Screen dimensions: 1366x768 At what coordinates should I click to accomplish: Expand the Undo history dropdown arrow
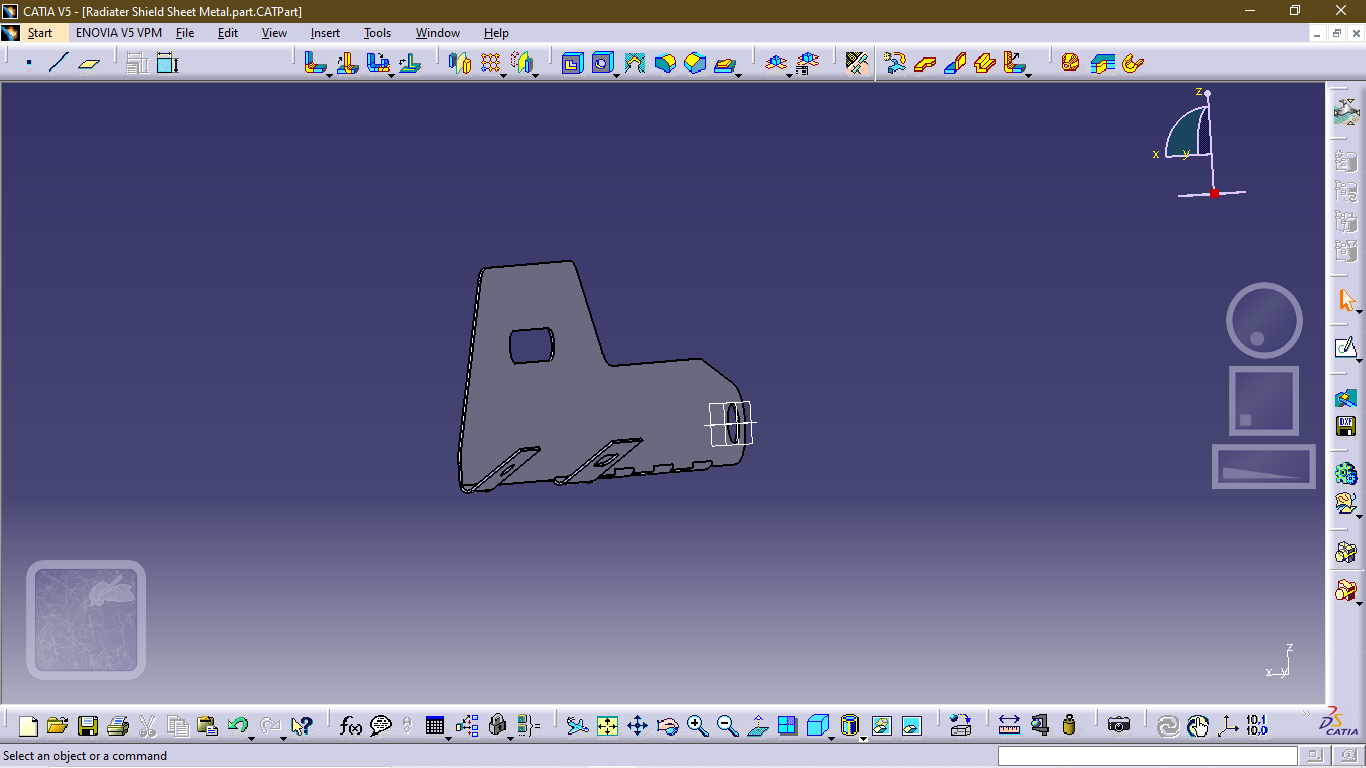(251, 738)
